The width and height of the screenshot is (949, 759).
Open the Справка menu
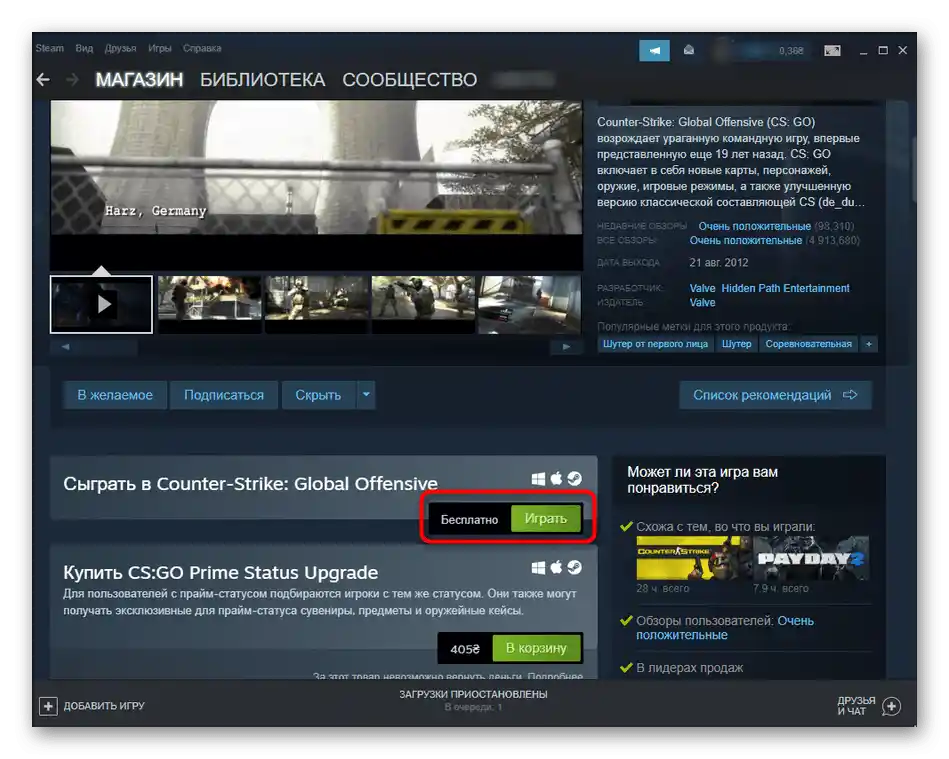point(202,48)
